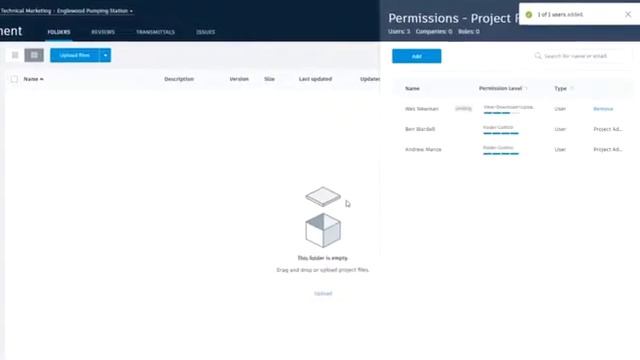Screen dimensions: 640x360
Task: Click the Add button in Permissions
Action: 417,56
